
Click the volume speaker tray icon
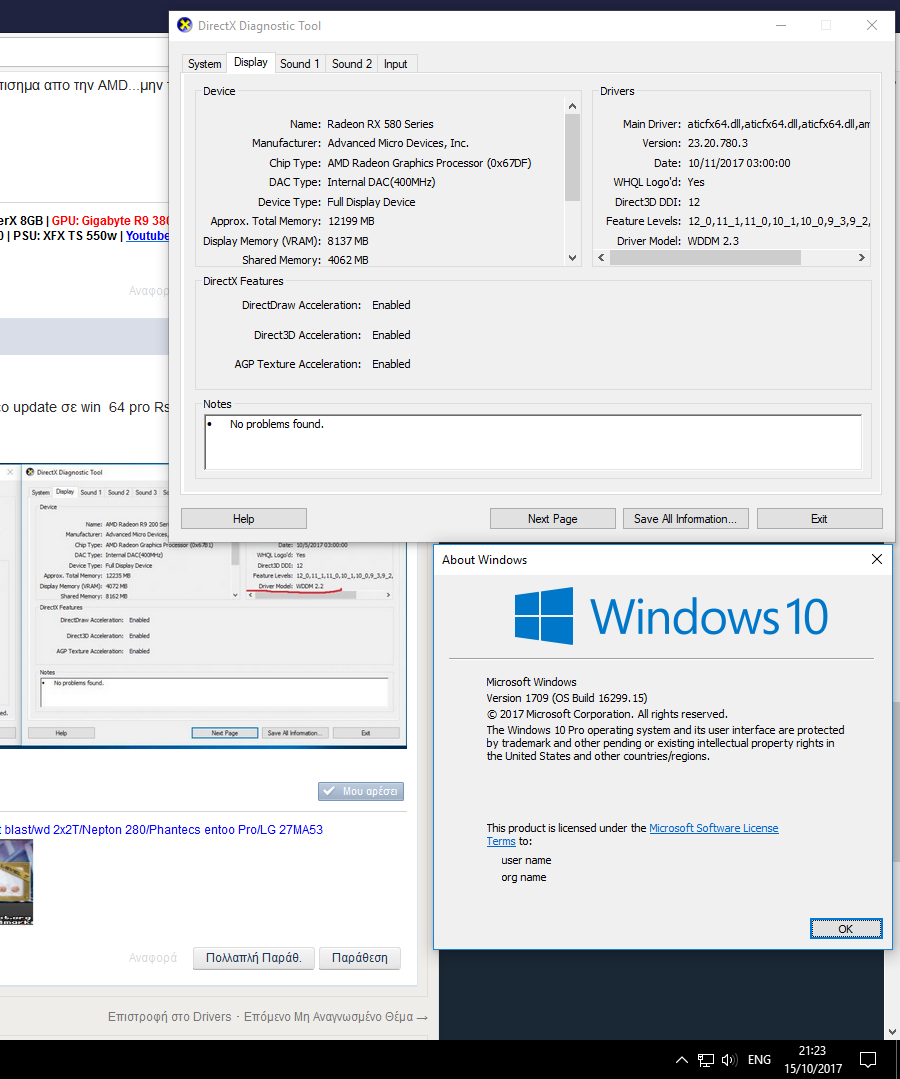pos(729,1060)
